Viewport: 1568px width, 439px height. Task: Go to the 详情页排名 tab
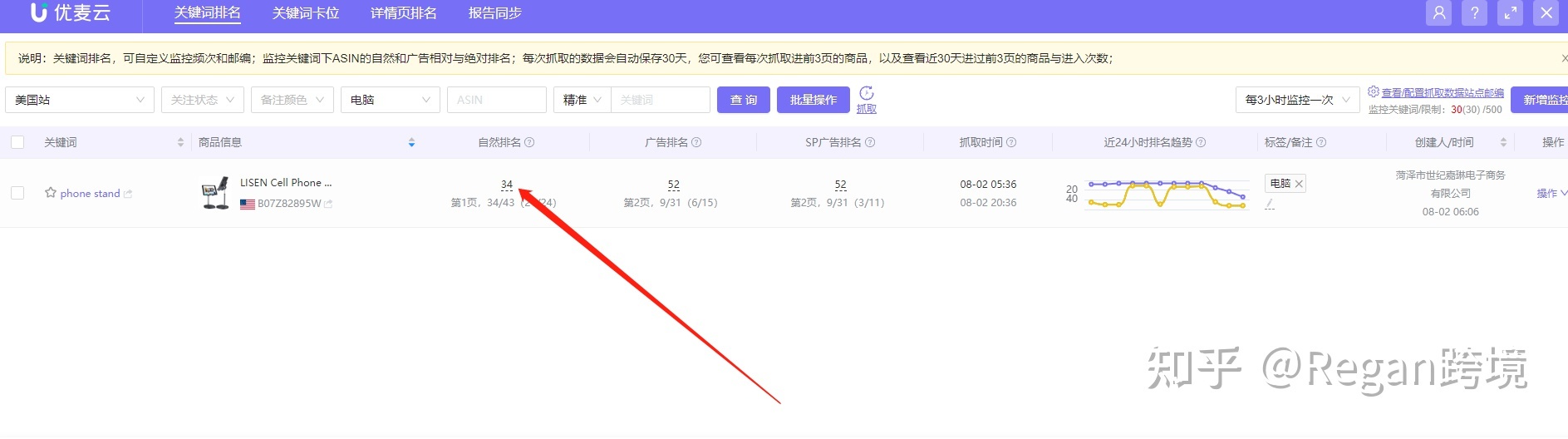pos(403,13)
